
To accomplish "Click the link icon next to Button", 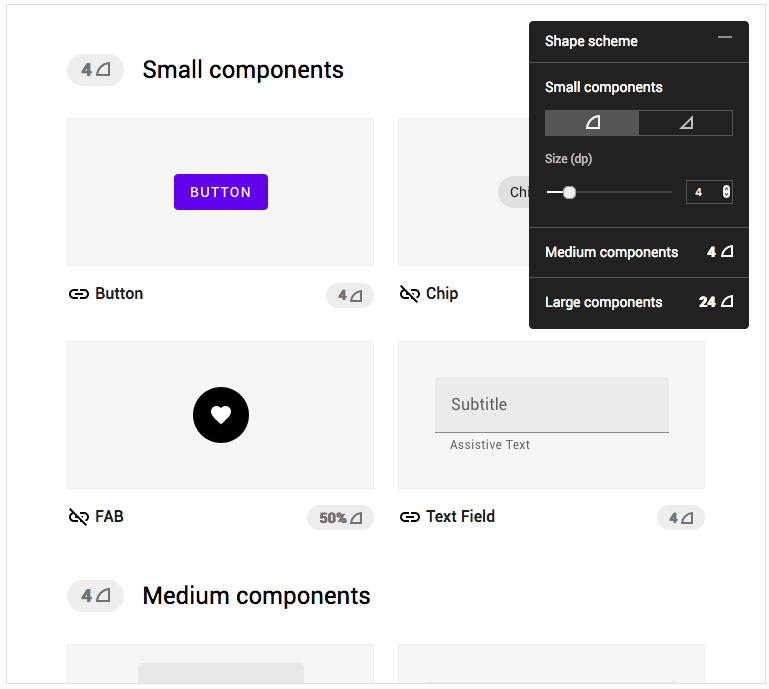I will tap(78, 294).
